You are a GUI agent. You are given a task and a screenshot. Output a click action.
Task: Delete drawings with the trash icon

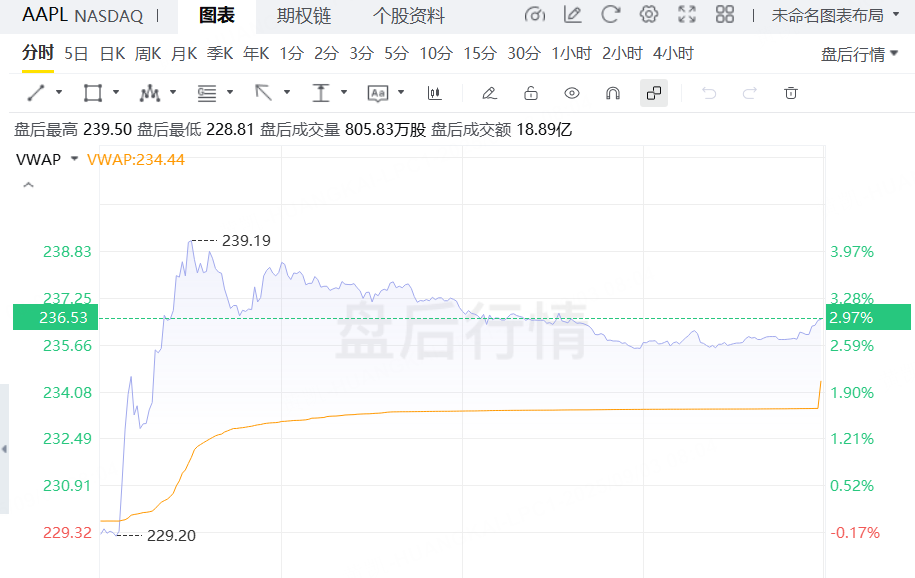[x=791, y=93]
